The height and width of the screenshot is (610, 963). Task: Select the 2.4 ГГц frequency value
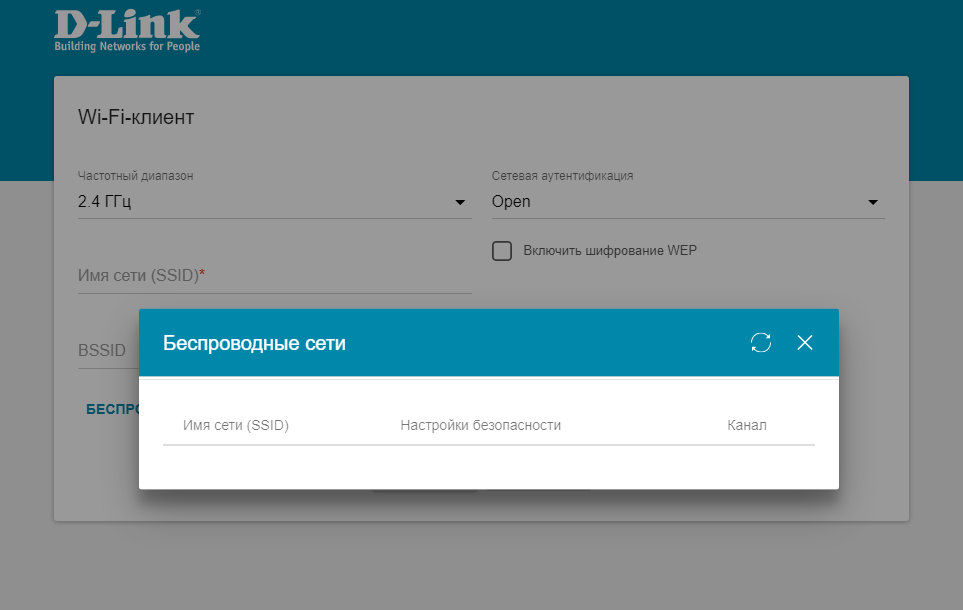tap(104, 201)
